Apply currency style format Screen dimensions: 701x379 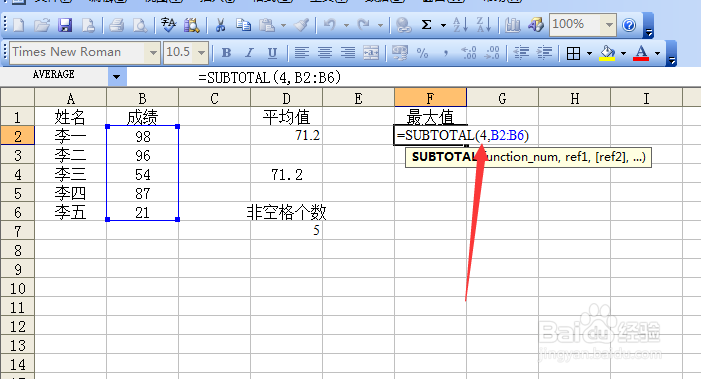coord(400,53)
